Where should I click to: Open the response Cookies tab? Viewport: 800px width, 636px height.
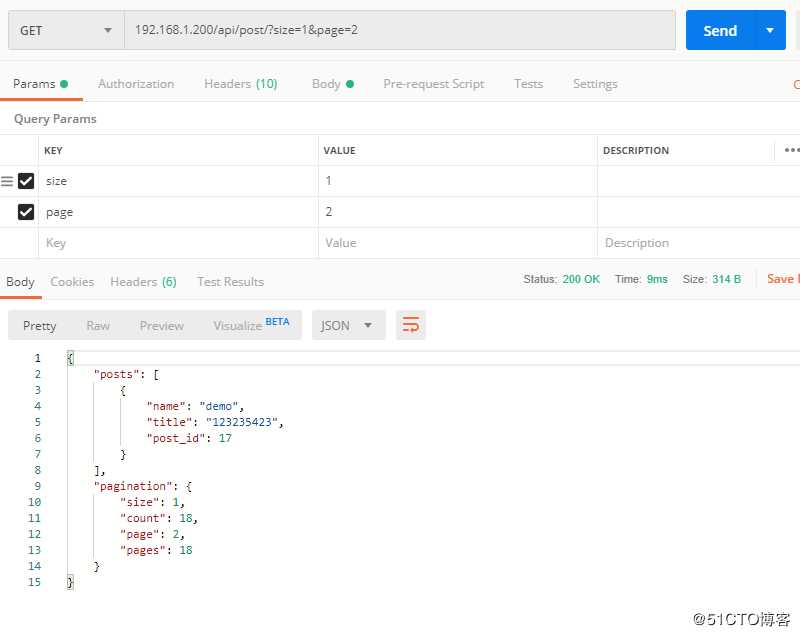pyautogui.click(x=72, y=282)
